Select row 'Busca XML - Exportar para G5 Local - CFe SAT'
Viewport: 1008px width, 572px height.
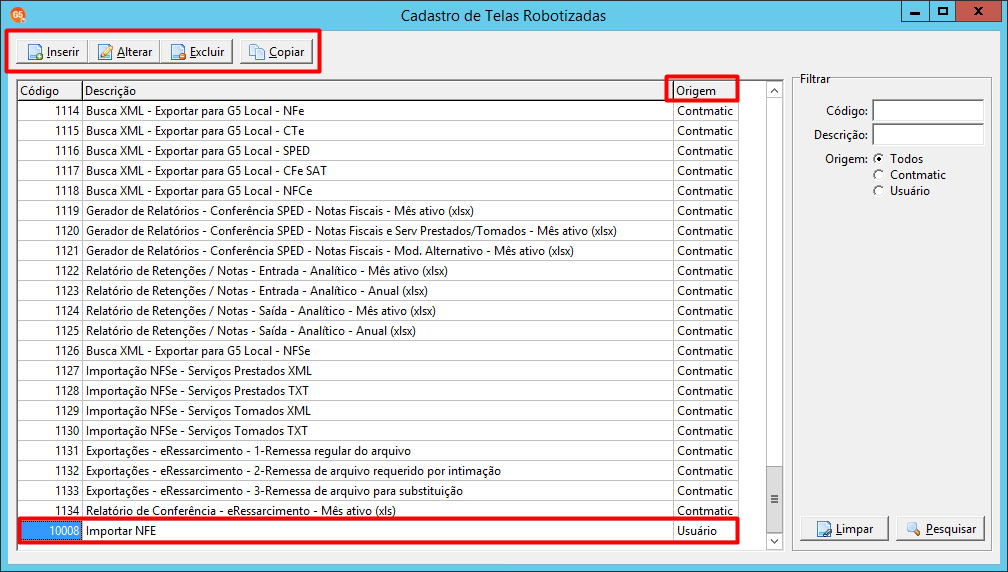click(x=378, y=171)
